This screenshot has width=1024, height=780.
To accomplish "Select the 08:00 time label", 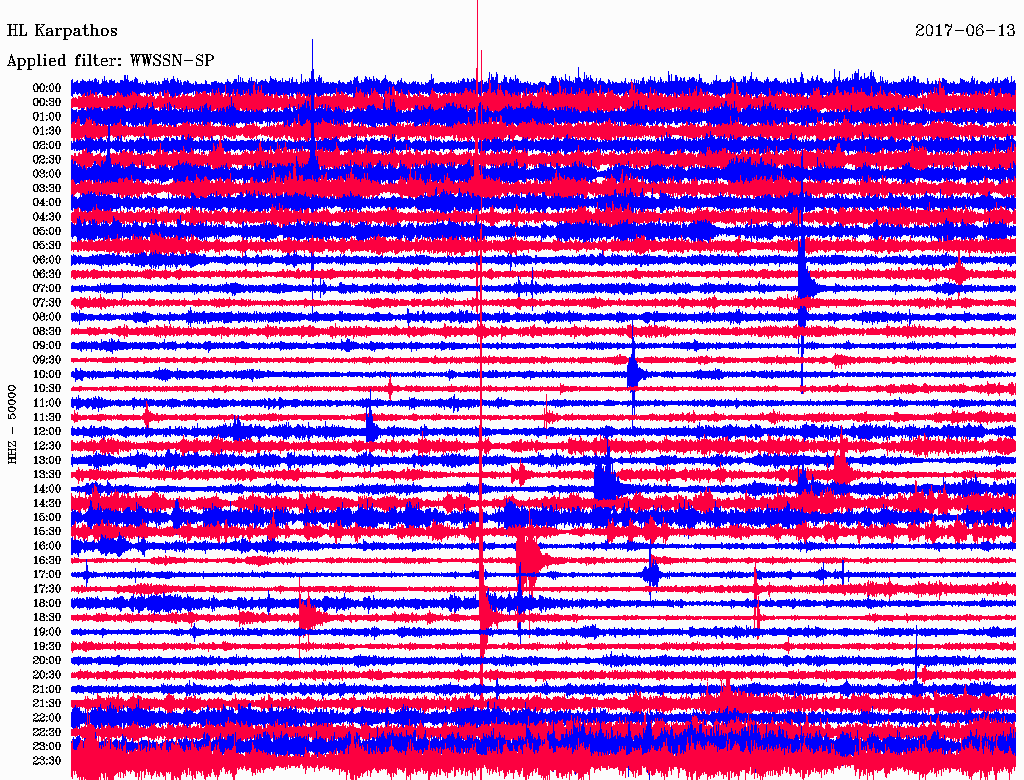I will [x=47, y=317].
